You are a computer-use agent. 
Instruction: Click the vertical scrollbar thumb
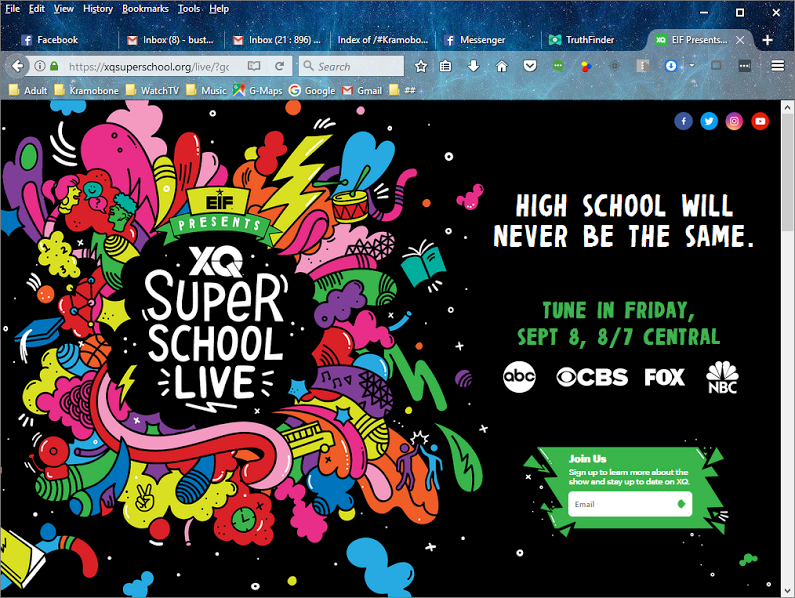click(x=787, y=171)
